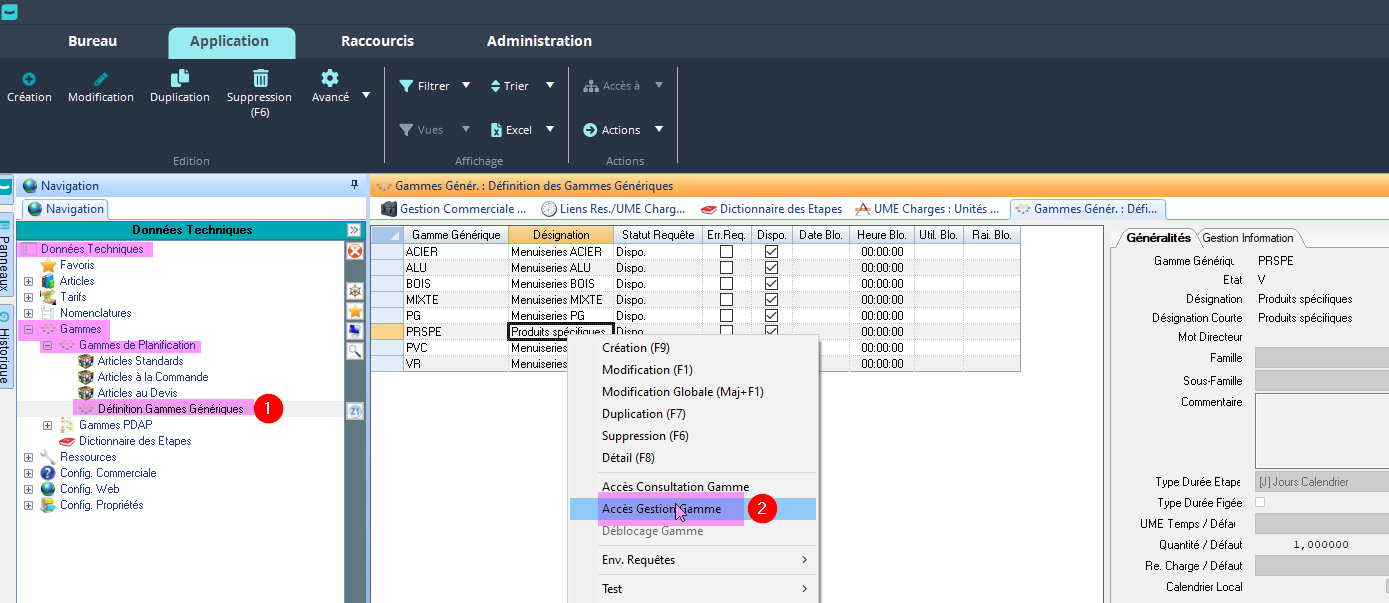The image size is (1389, 603).
Task: Open the Filtrer dropdown arrow
Action: [x=466, y=86]
